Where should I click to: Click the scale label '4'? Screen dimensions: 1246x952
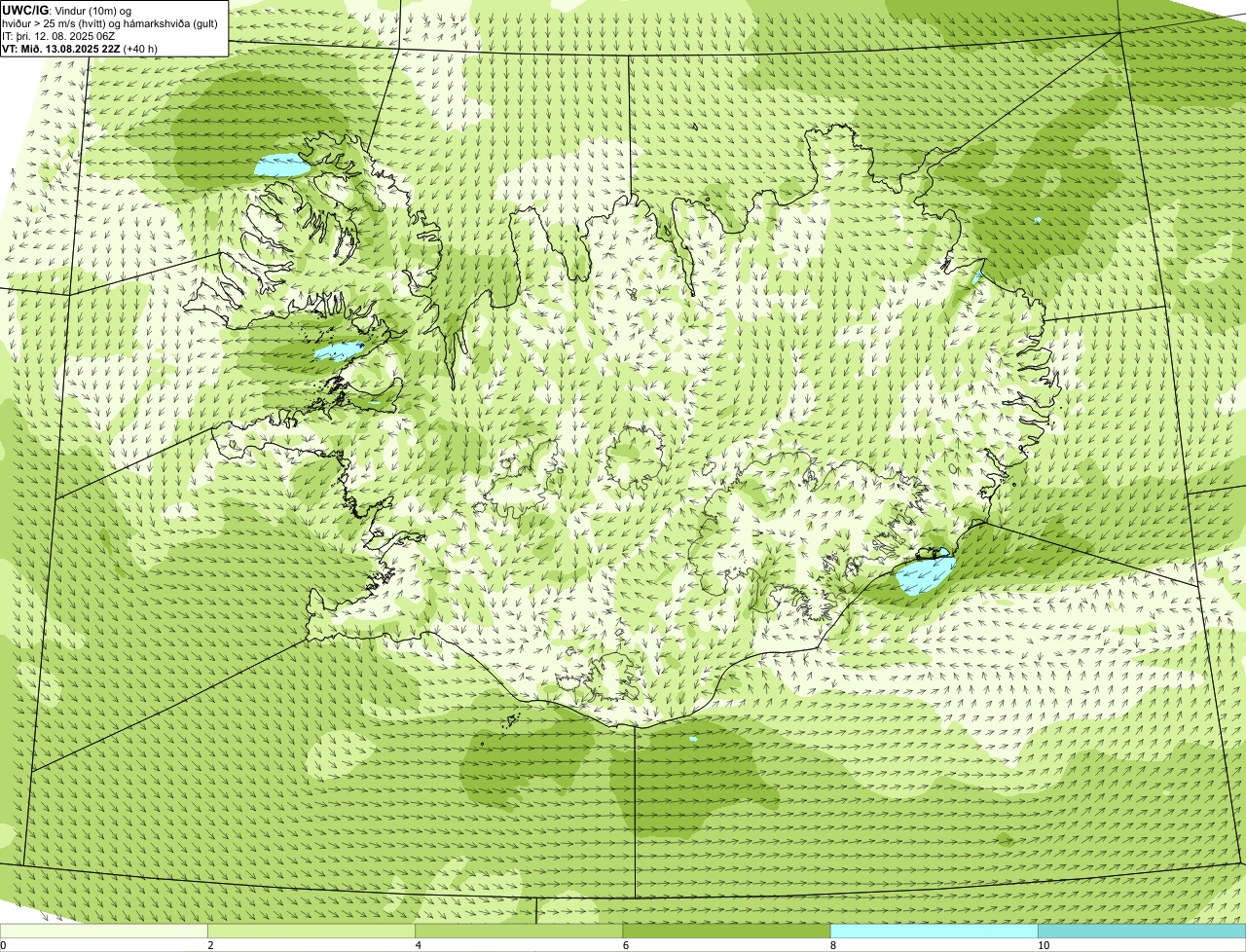point(418,945)
